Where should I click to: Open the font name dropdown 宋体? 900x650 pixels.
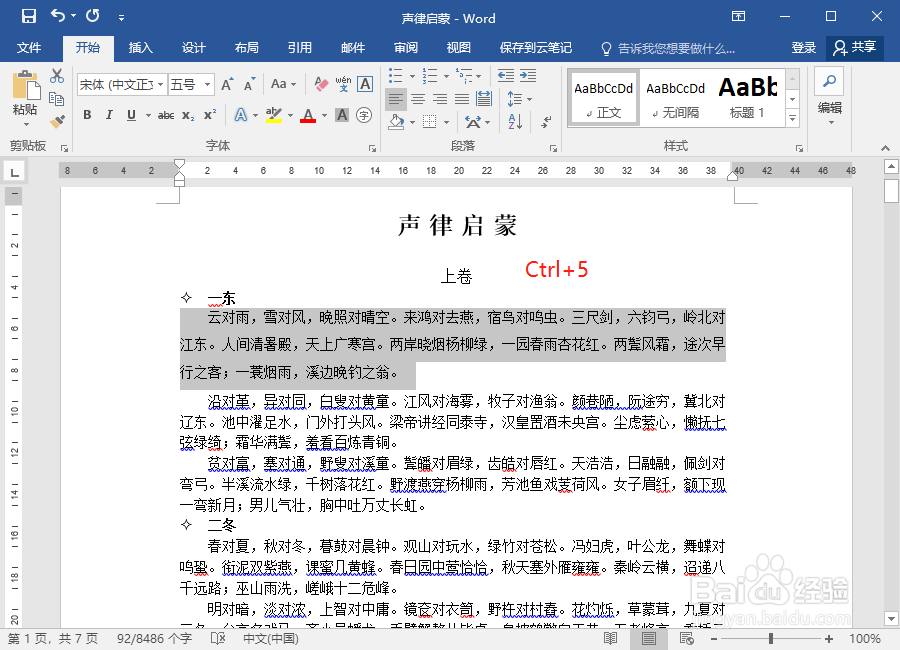pyautogui.click(x=161, y=84)
